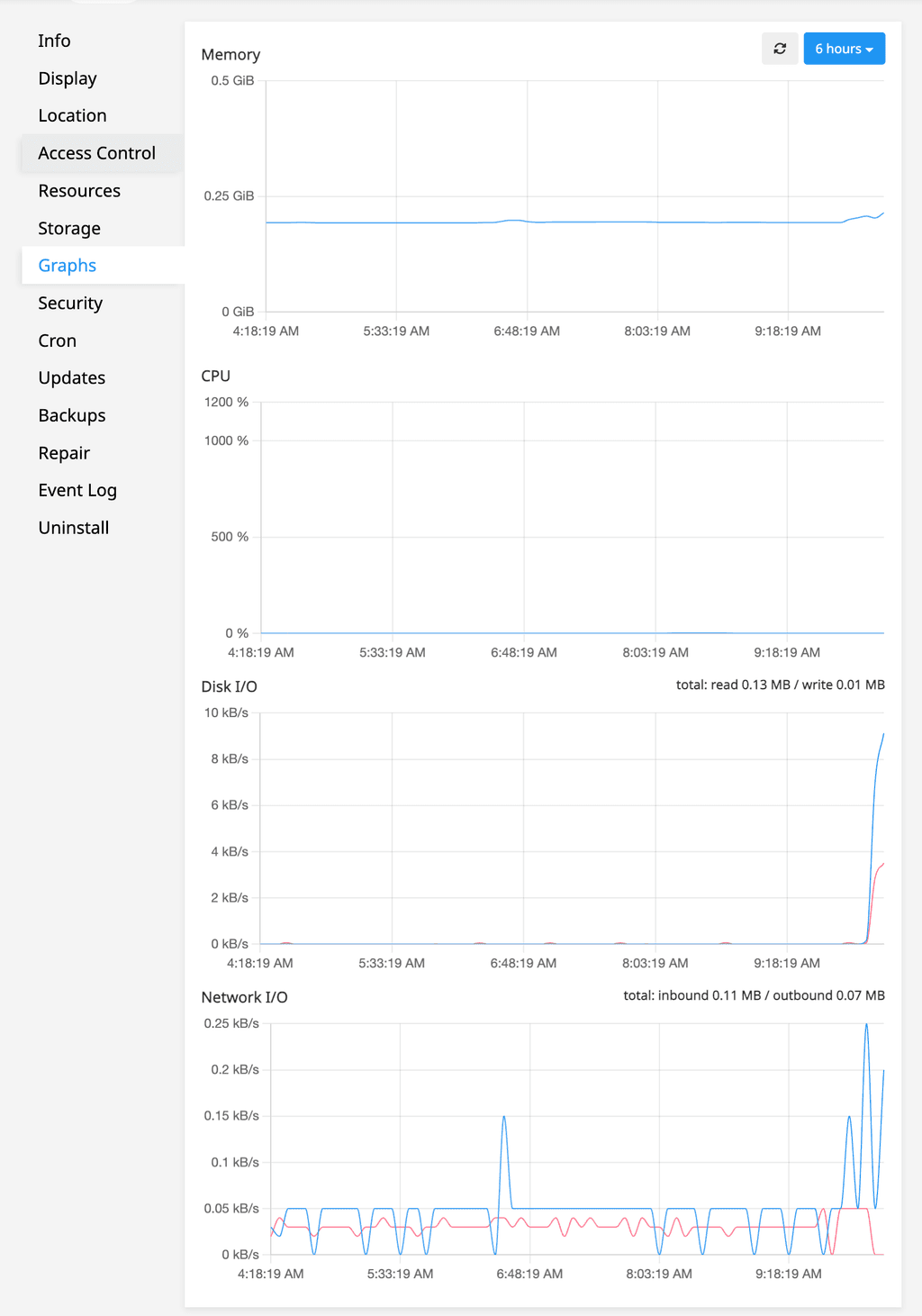Click the Network I/O graph title
This screenshot has height=1316, width=922.
tap(244, 997)
